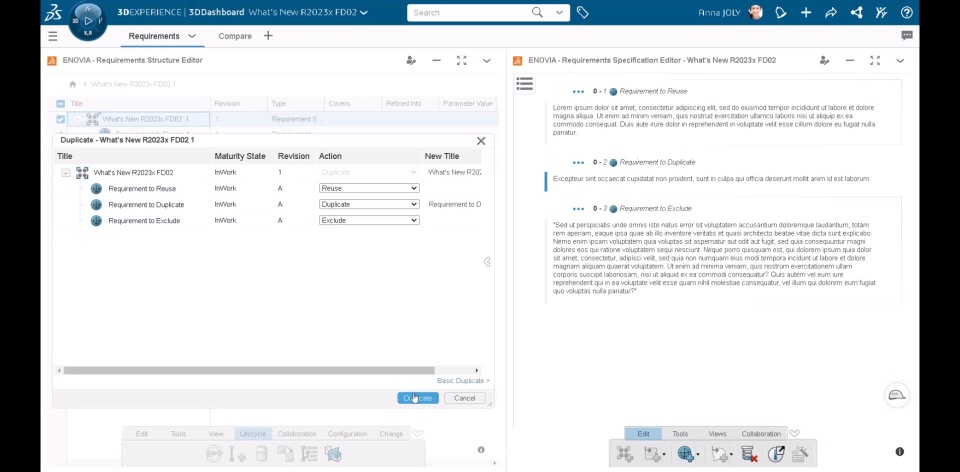The image size is (960, 472).
Task: Toggle the select-all checkbox in Title header
Action: pos(61,103)
